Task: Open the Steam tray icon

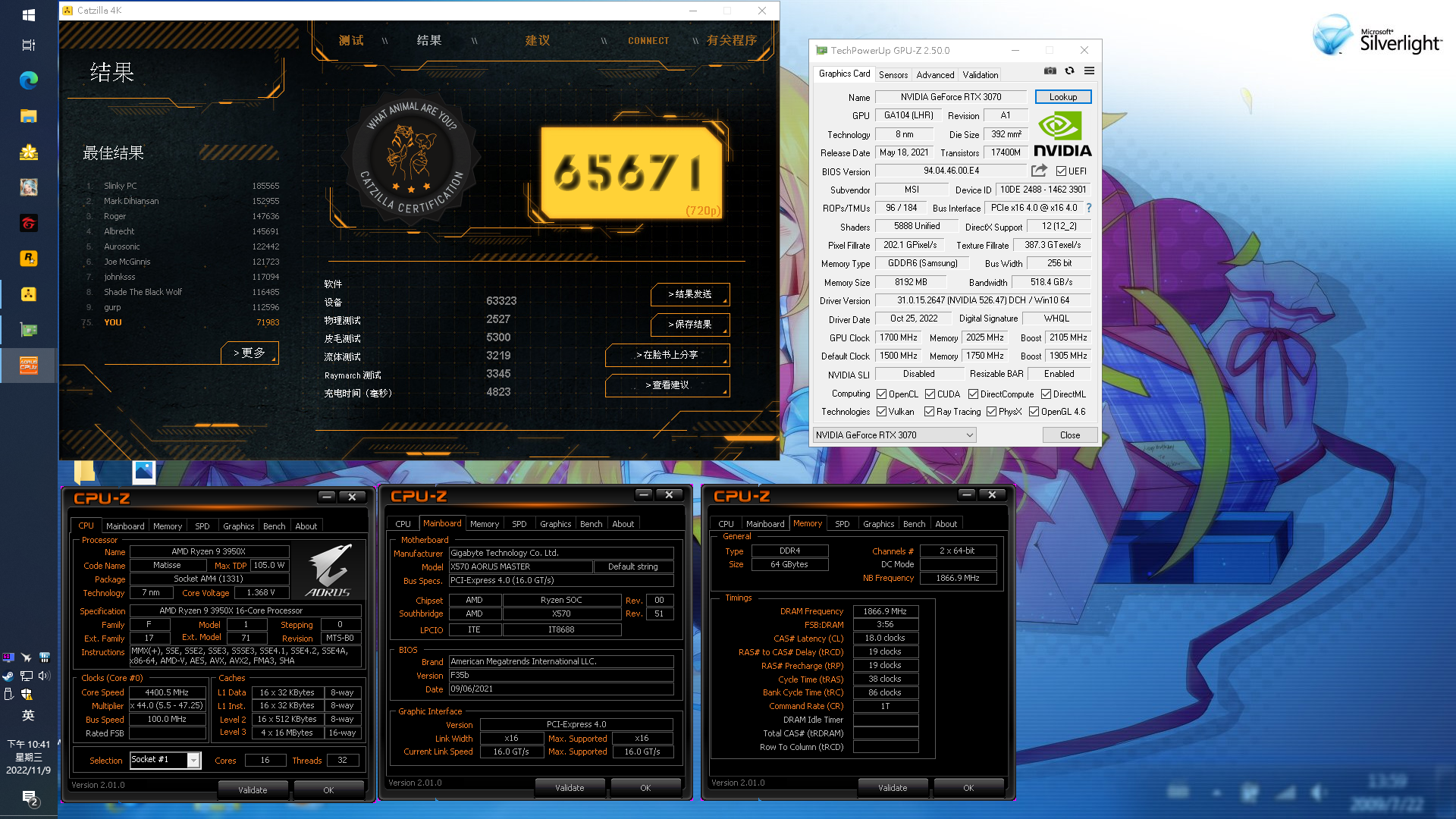Action: click(8, 676)
